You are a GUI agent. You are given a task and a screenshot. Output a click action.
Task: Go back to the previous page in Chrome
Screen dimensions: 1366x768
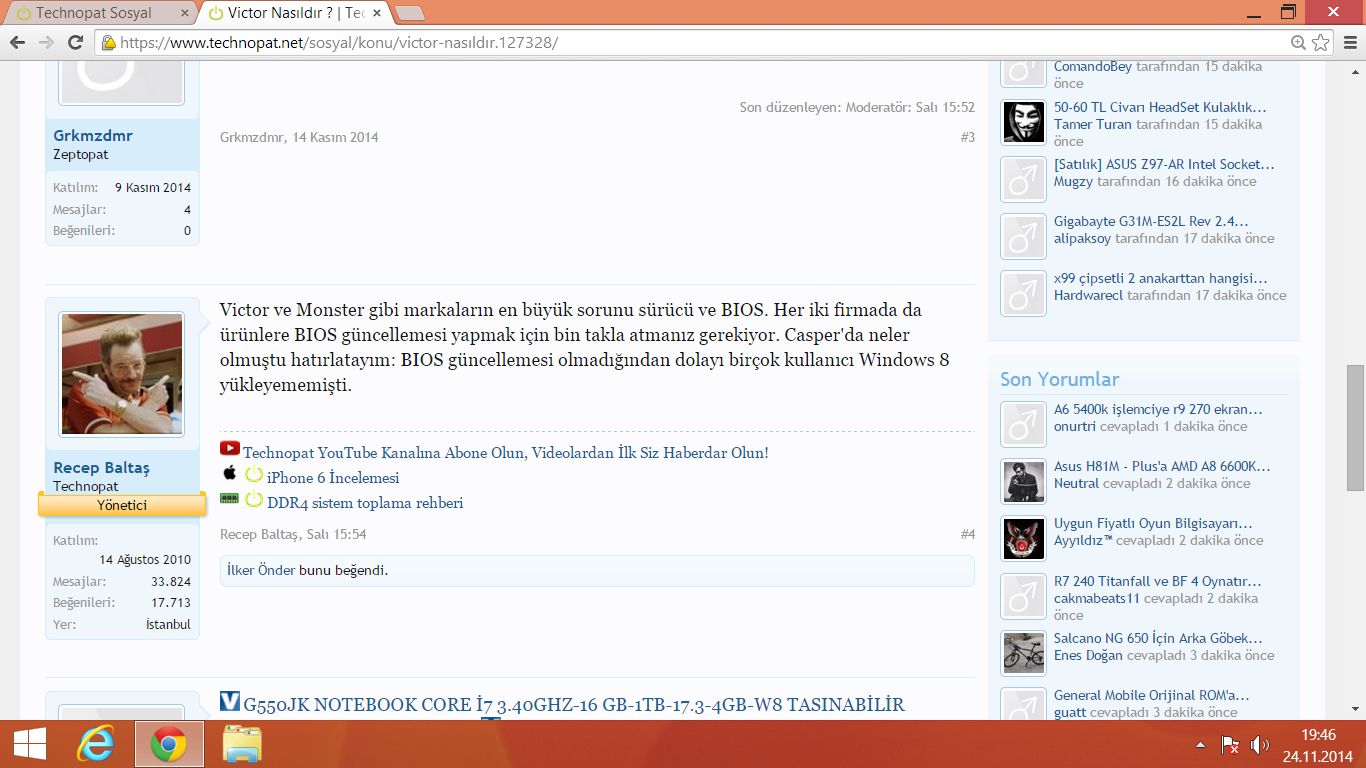tap(17, 42)
